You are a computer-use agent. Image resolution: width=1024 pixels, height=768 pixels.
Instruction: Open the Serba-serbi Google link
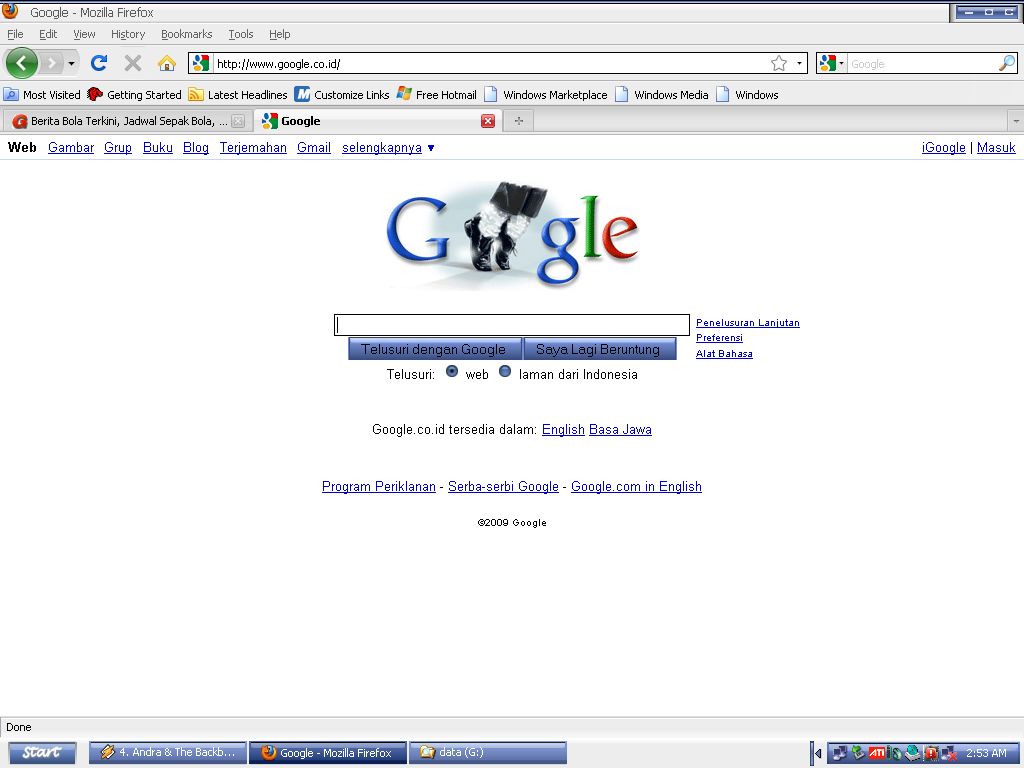(x=504, y=487)
